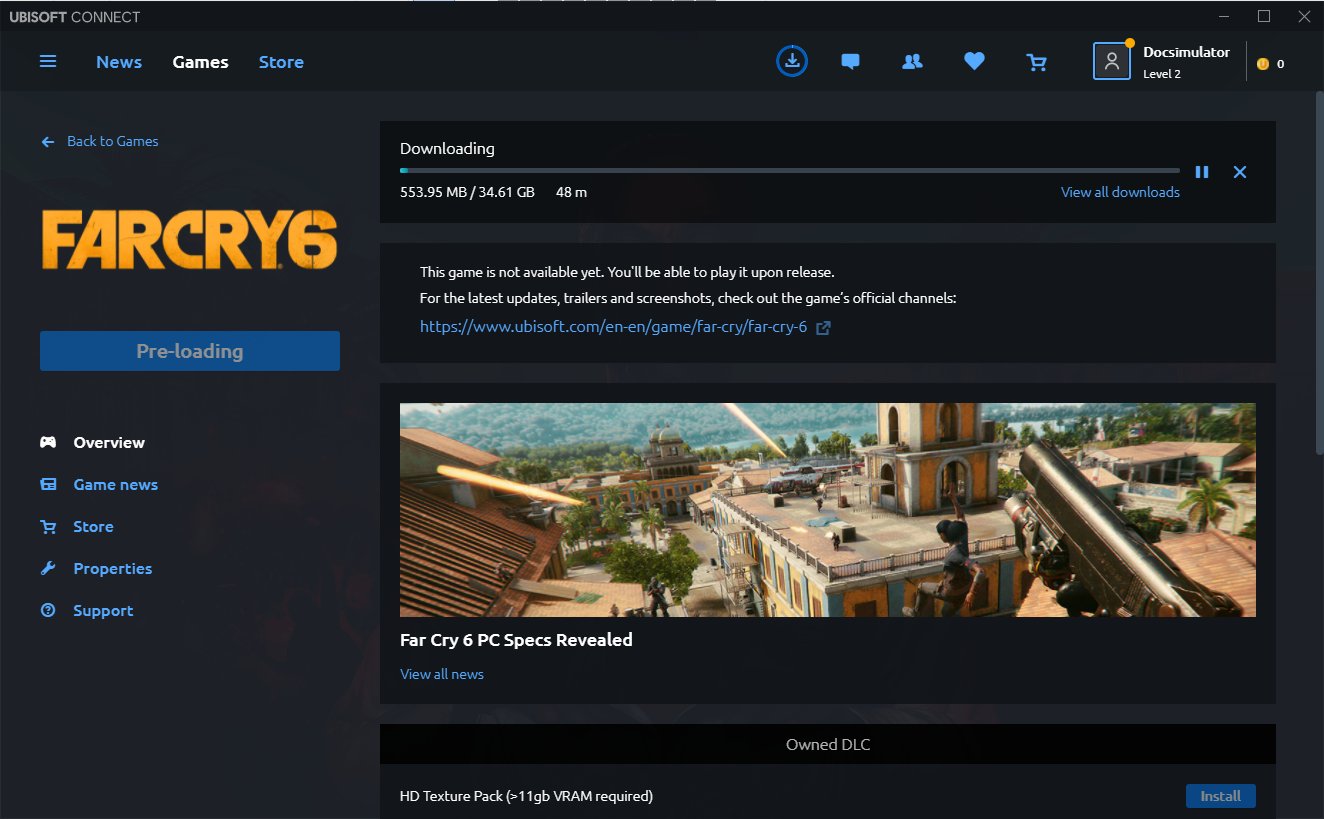Viewport: 1324px width, 819px height.
Task: Click the Docsimulator username text
Action: tap(1187, 52)
